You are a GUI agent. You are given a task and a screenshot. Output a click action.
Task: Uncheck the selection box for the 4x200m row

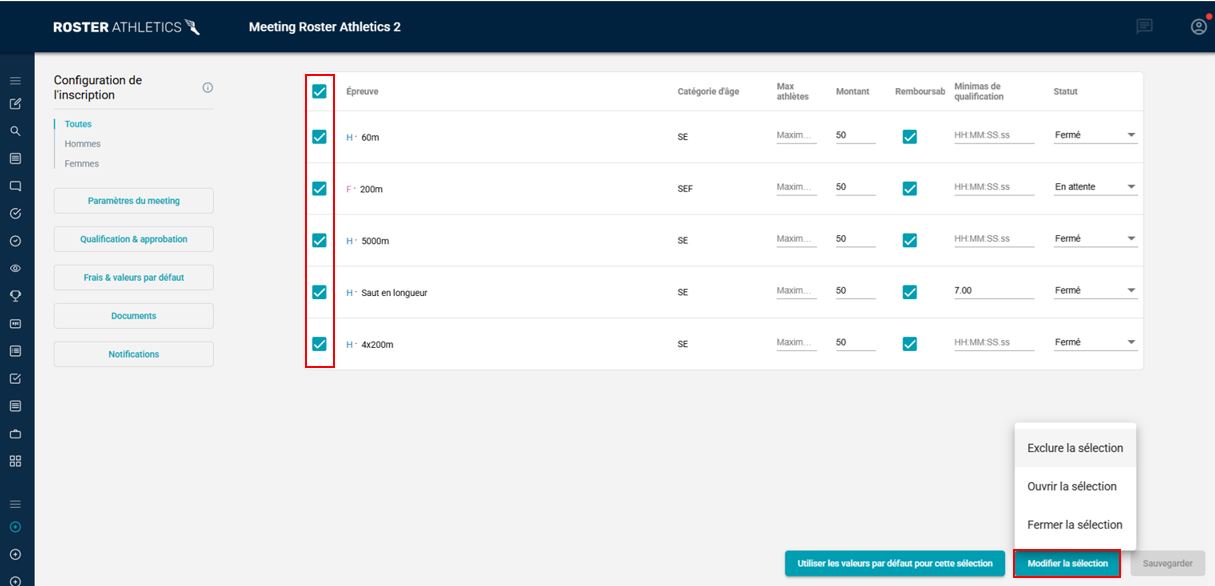[x=319, y=344]
